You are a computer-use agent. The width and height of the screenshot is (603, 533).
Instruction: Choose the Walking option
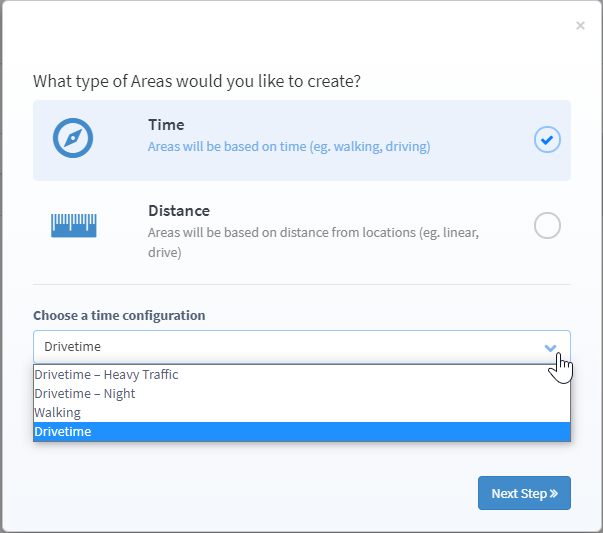(x=302, y=413)
